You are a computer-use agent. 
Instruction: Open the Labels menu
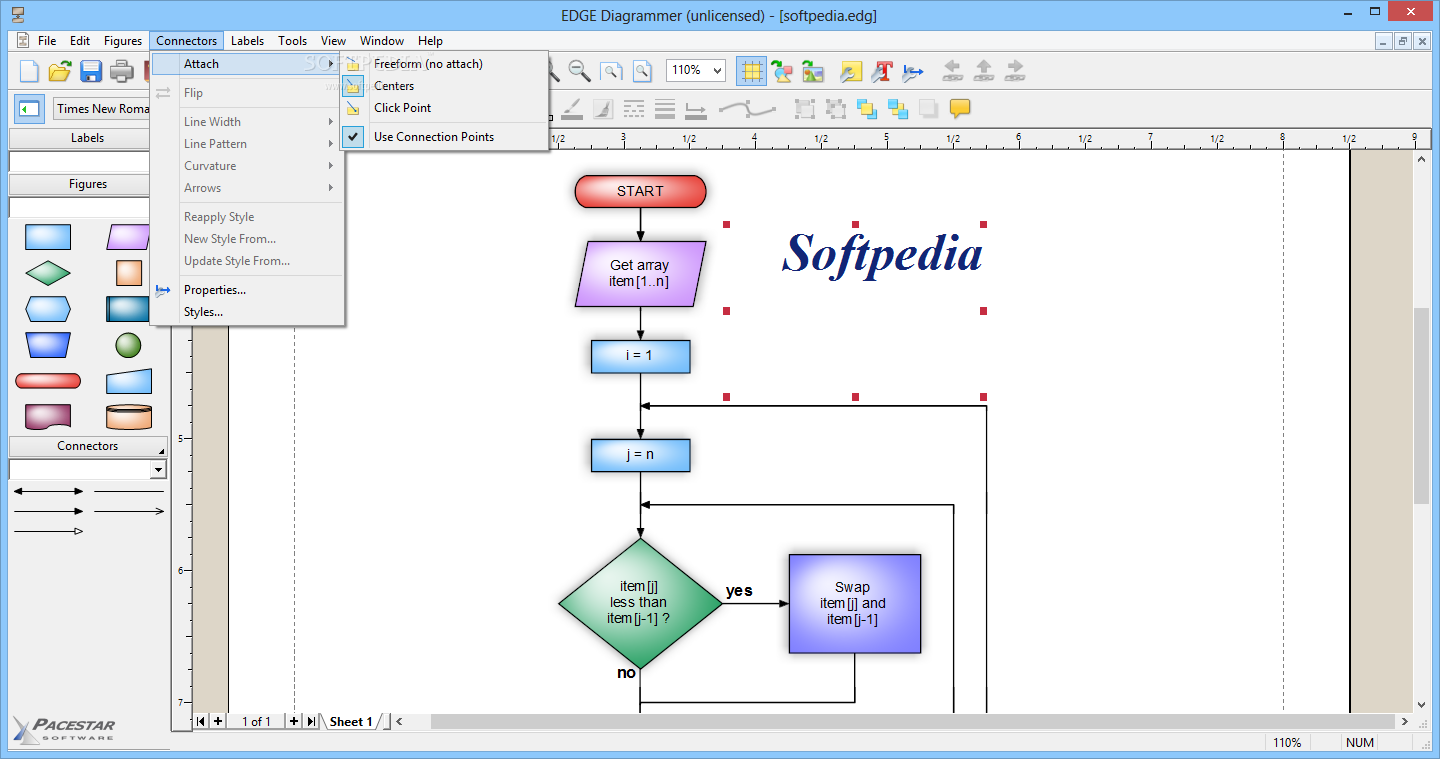(x=247, y=41)
